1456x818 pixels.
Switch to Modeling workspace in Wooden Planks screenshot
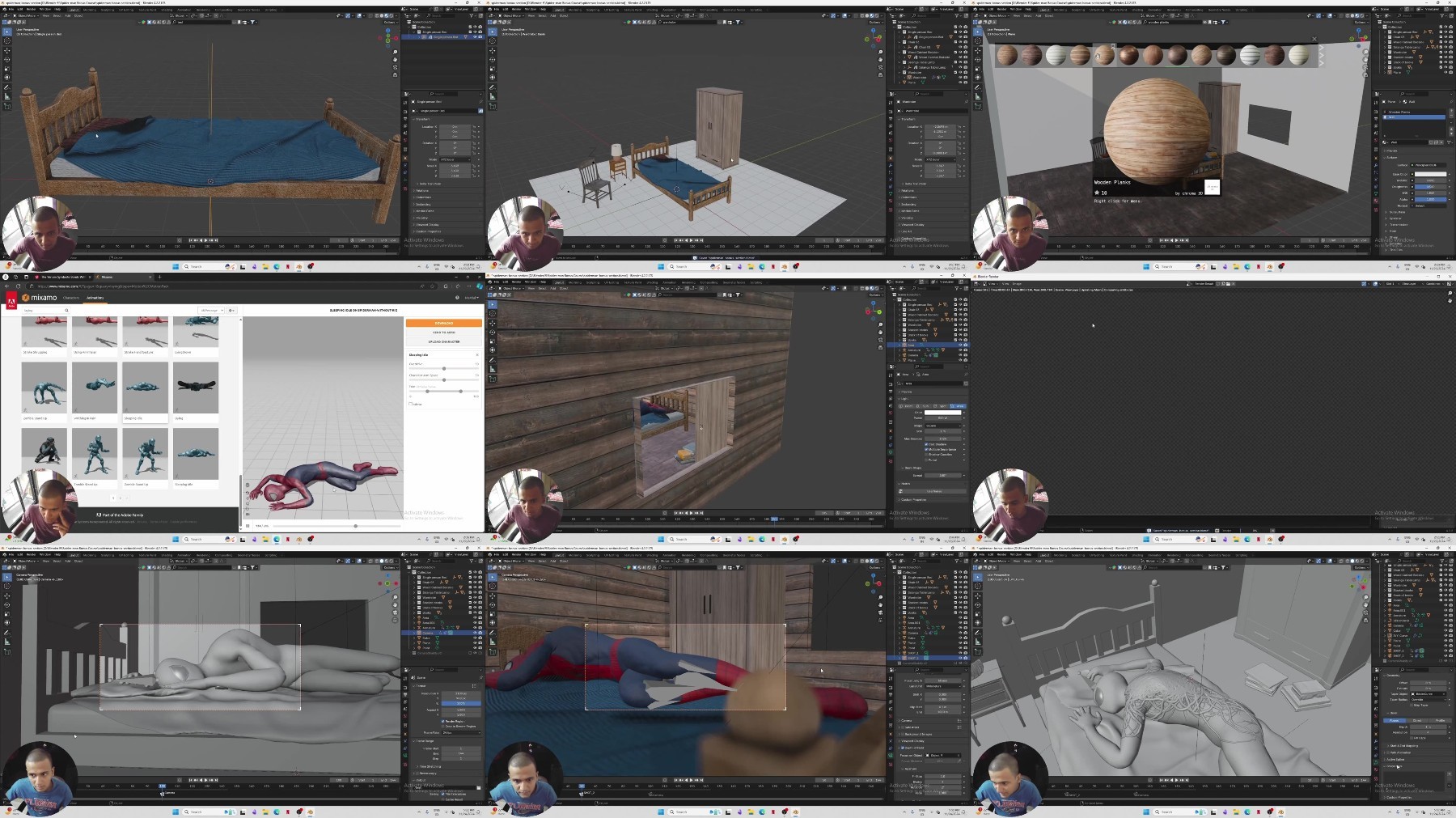click(1060, 10)
